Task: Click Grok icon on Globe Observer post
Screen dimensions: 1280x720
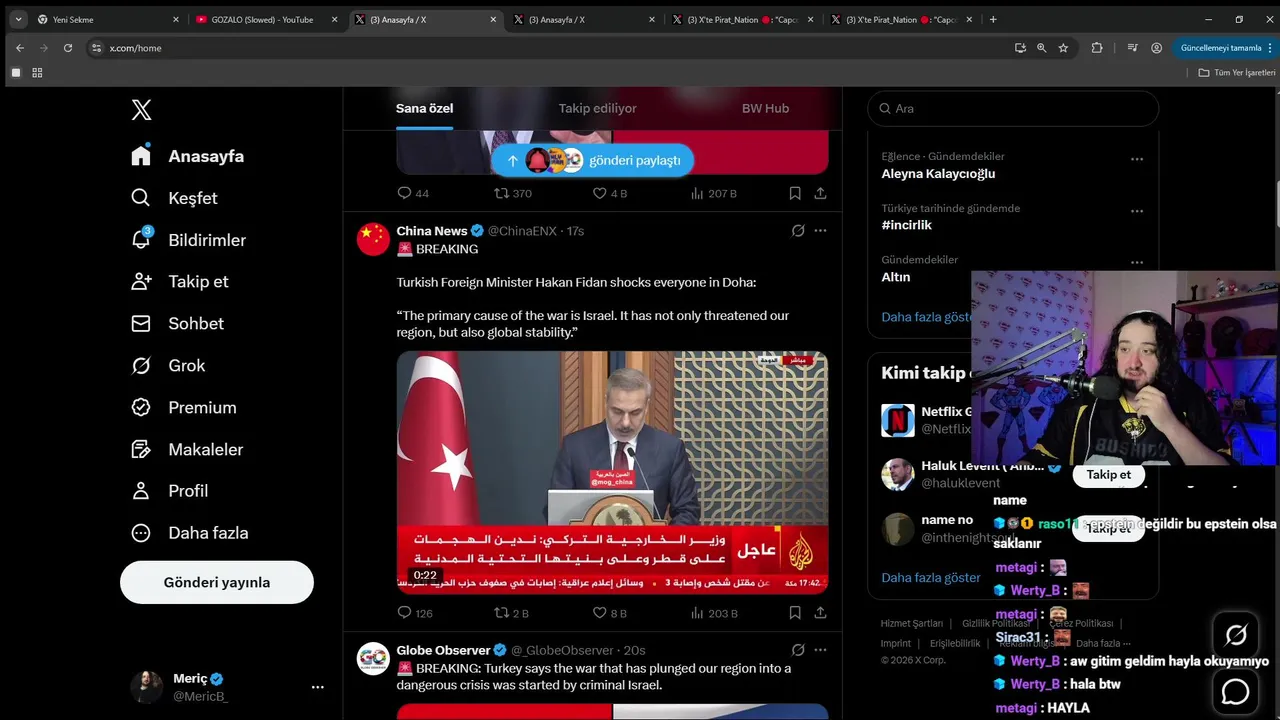Action: click(798, 650)
